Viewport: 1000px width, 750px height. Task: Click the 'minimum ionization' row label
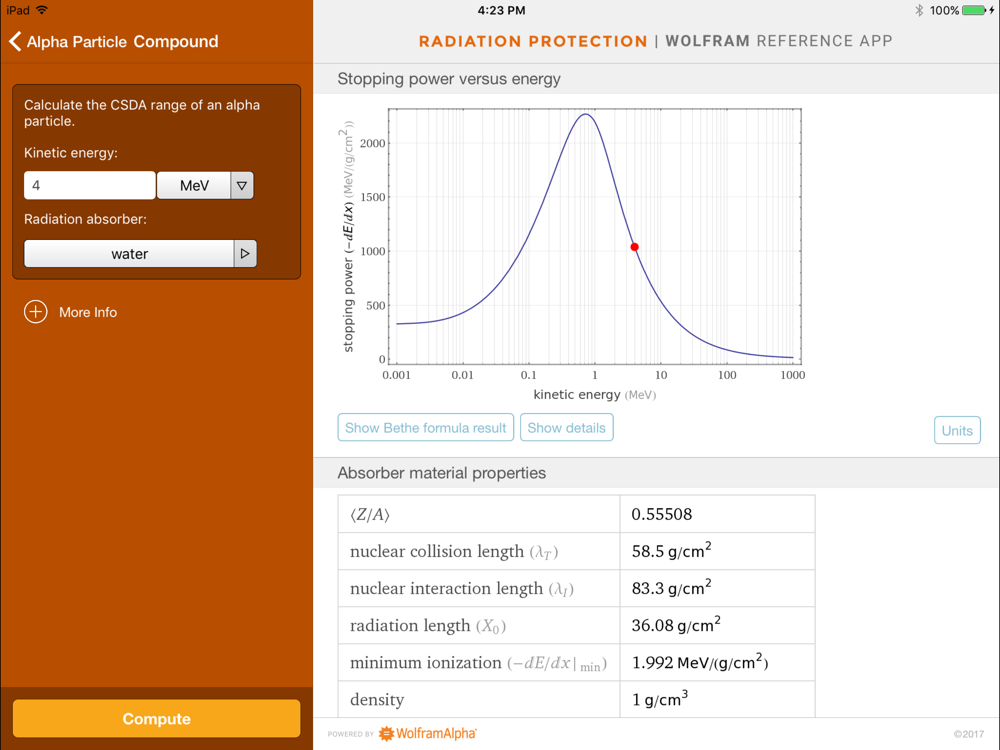pyautogui.click(x=478, y=663)
